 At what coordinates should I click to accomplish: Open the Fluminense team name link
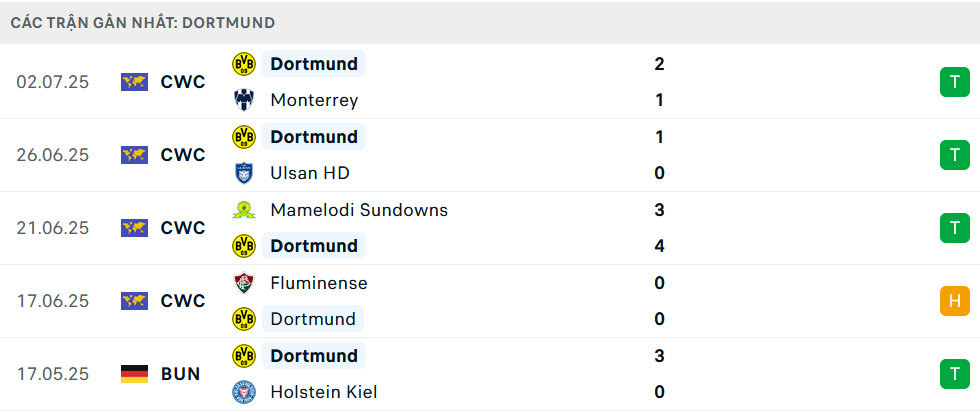[x=319, y=283]
